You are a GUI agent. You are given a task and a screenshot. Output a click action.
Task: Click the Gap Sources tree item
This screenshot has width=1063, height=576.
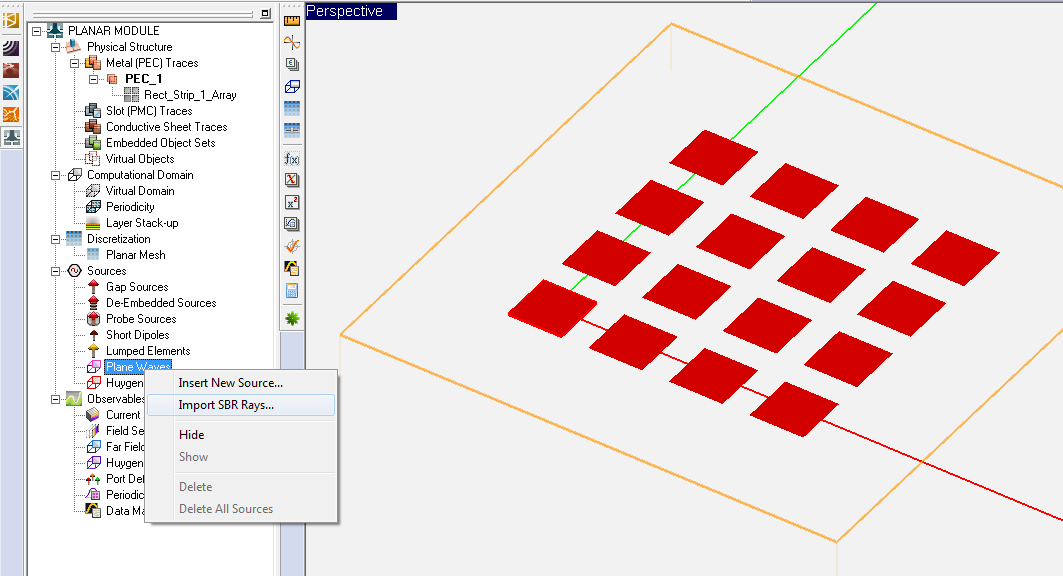click(137, 287)
